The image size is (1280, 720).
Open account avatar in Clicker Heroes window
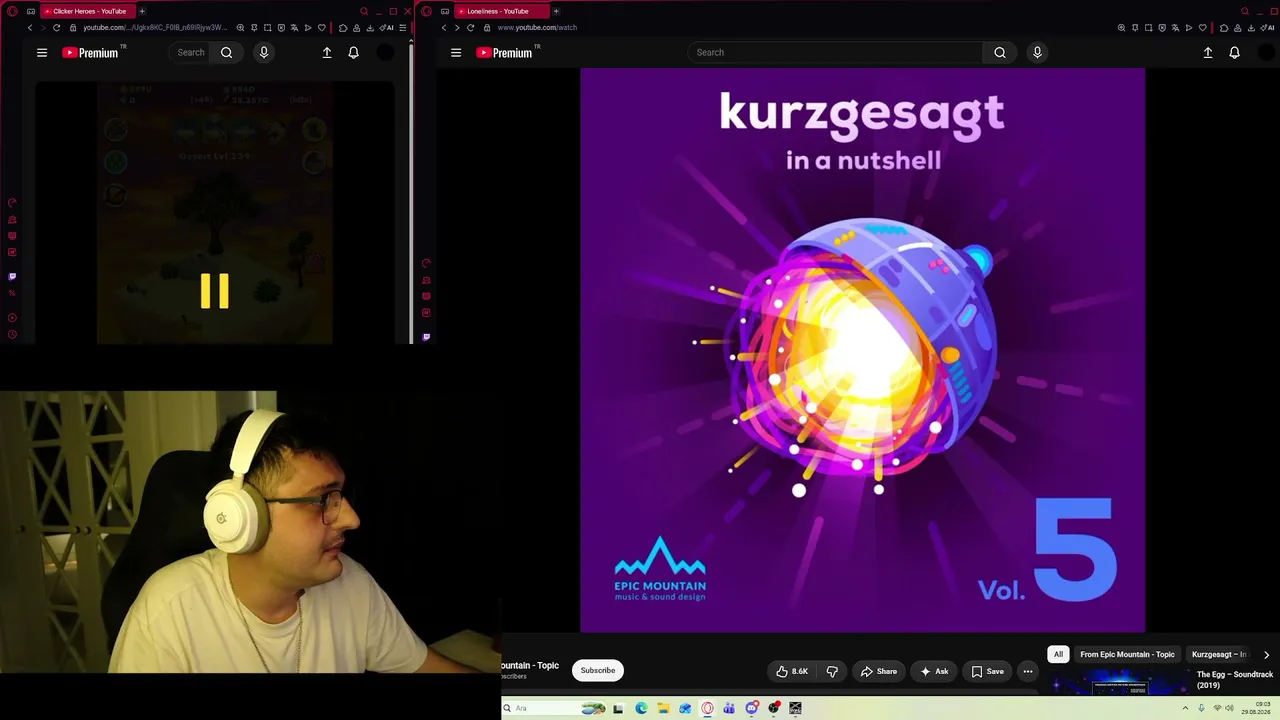point(385,52)
